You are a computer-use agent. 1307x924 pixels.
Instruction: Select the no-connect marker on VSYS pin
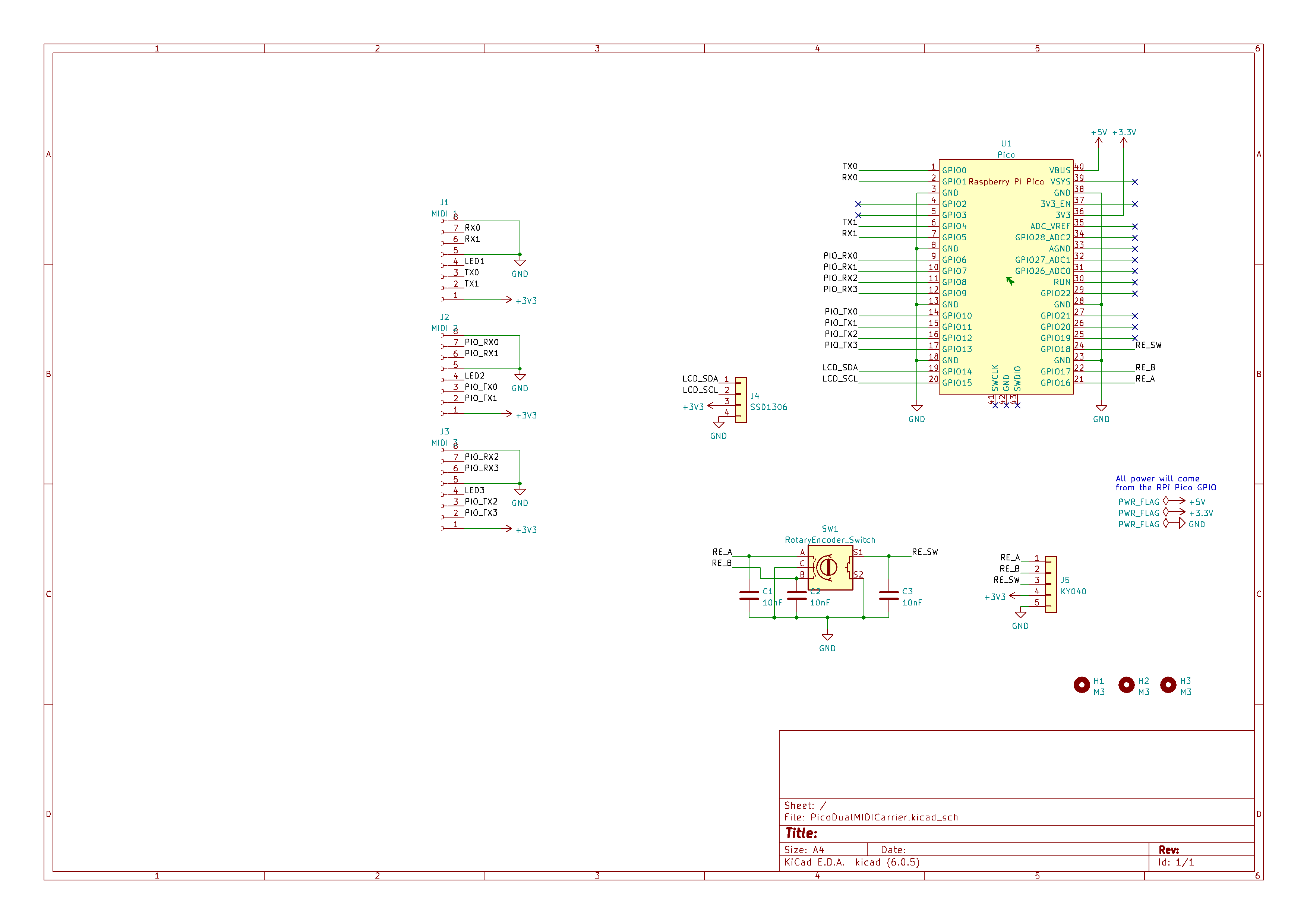coord(1134,182)
